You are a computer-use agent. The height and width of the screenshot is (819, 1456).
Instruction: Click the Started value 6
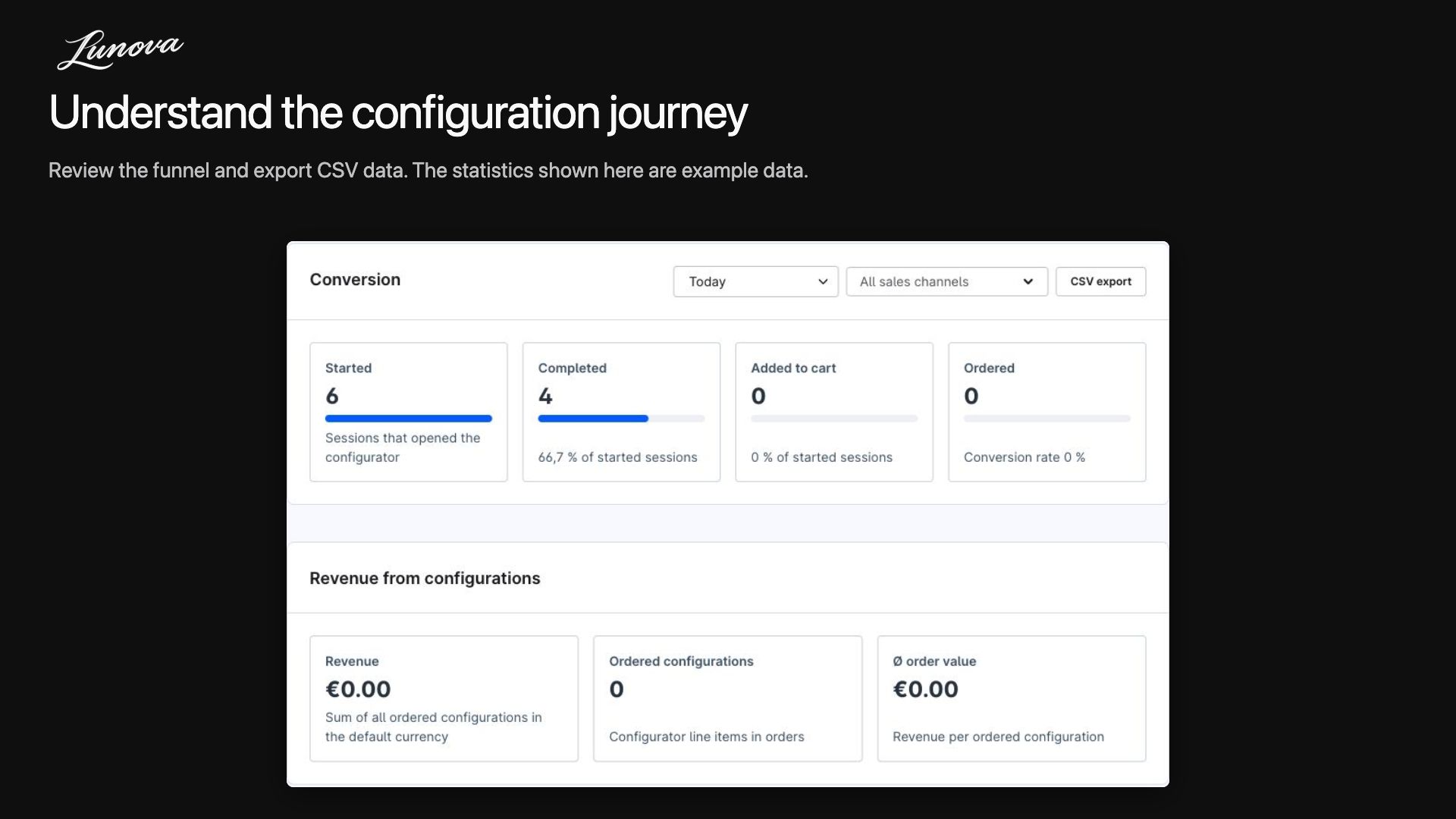(x=332, y=396)
